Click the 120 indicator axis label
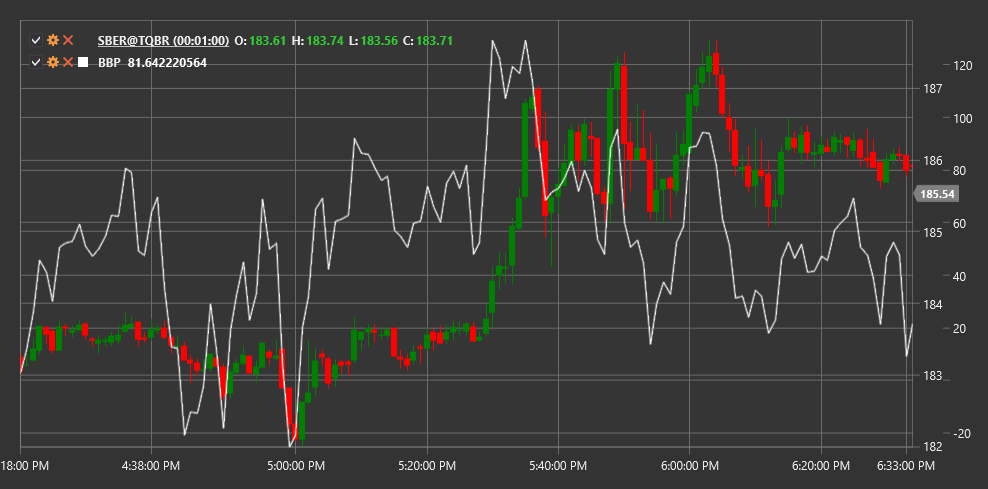 (961, 65)
